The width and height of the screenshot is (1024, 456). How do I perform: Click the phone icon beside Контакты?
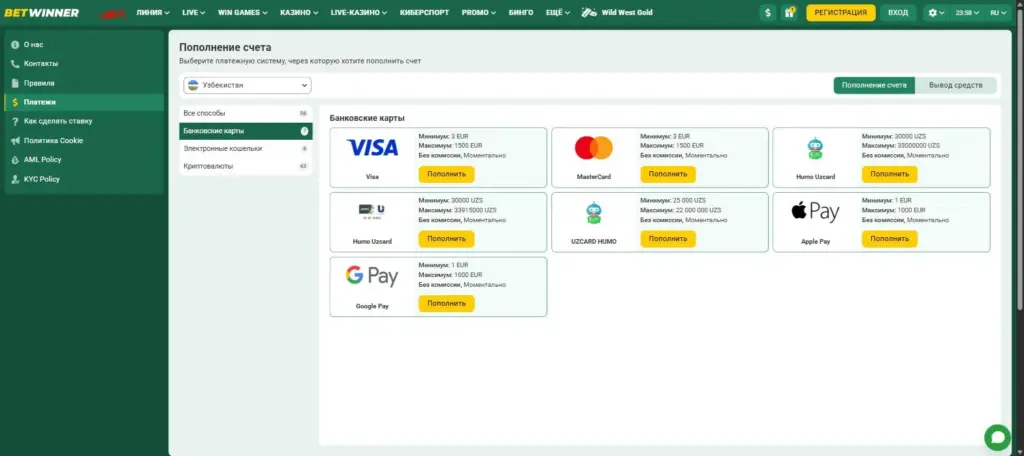(15, 64)
